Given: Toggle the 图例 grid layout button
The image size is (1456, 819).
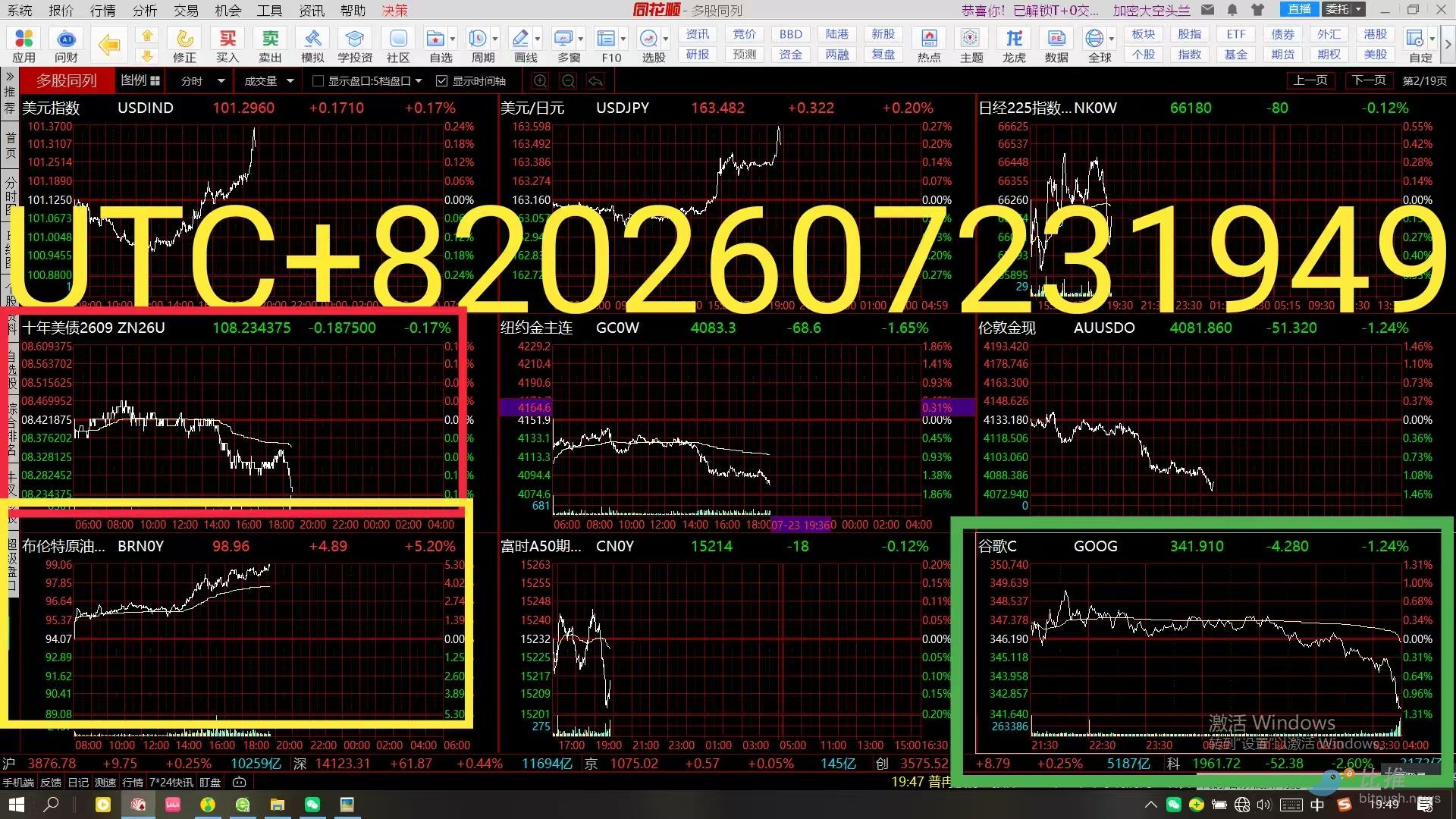Looking at the screenshot, I should tap(140, 80).
